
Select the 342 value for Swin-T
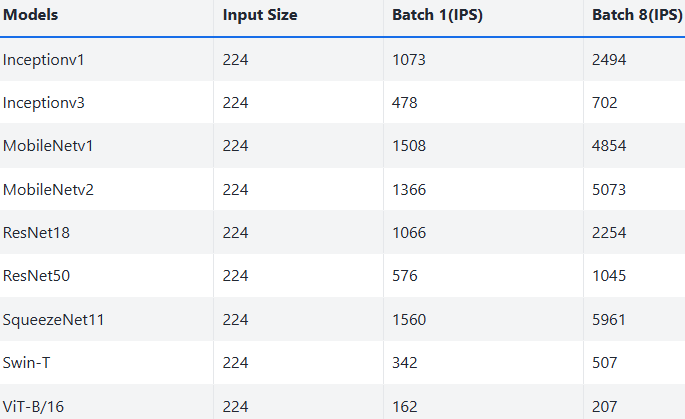[x=405, y=363]
